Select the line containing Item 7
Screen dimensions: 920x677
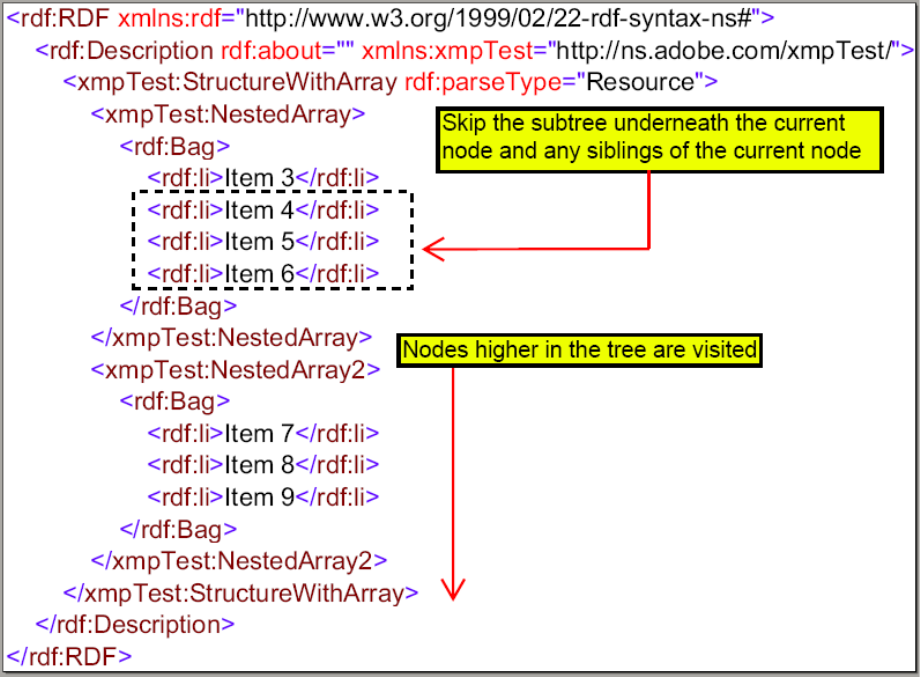tap(263, 434)
